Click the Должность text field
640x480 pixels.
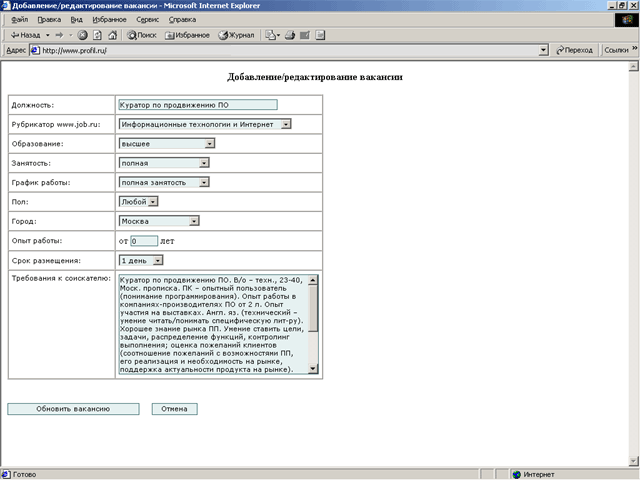pos(198,105)
